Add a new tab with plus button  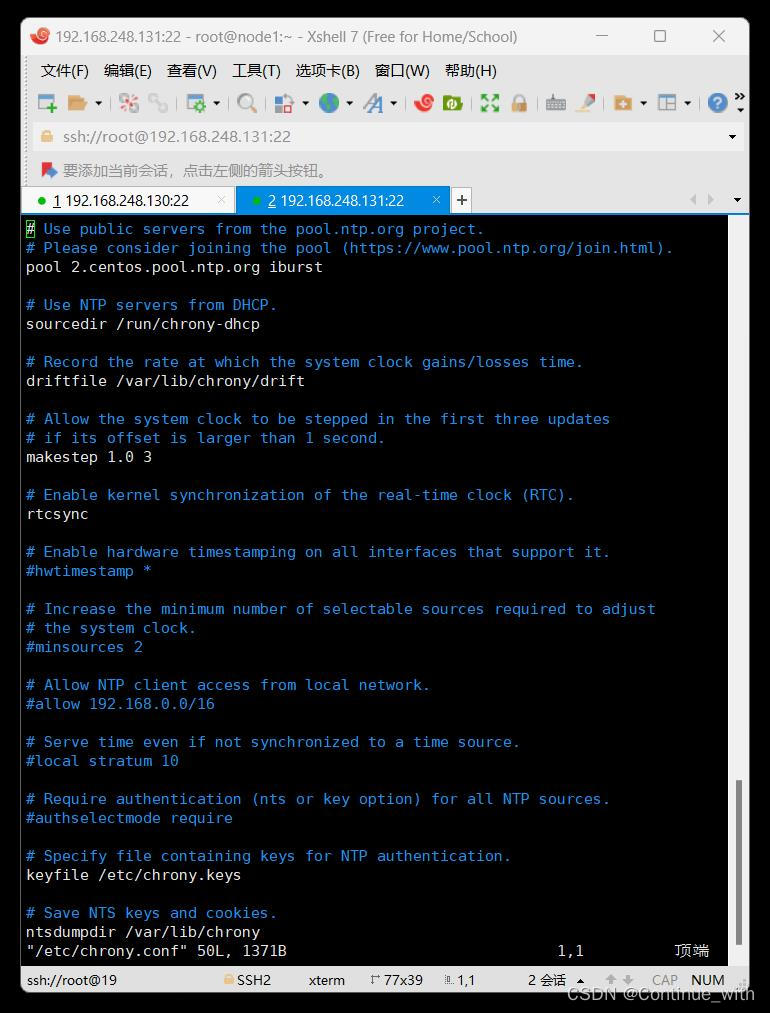coord(461,200)
